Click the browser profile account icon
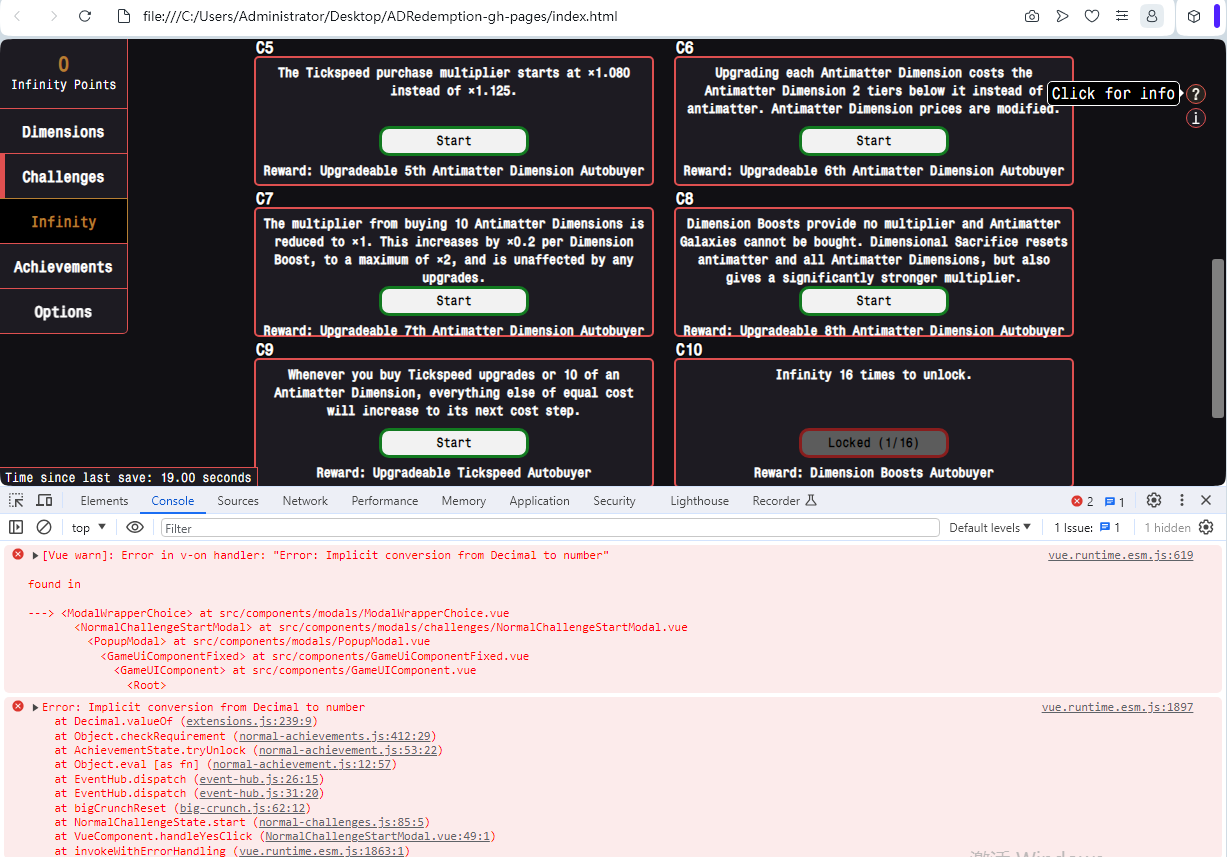Screen dimensions: 1227x857 [1152, 16]
